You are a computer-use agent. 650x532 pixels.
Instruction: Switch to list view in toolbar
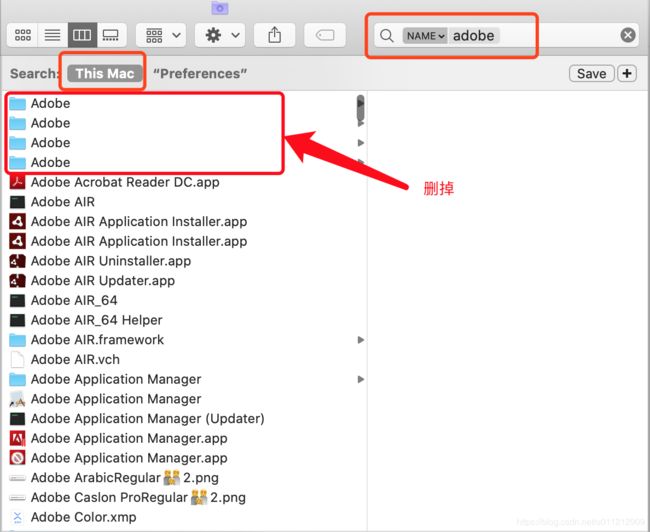pyautogui.click(x=51, y=35)
